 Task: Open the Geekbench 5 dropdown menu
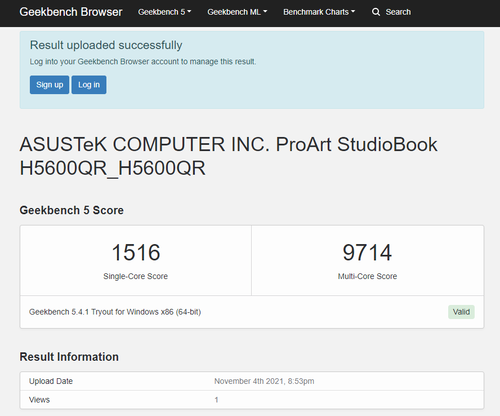tap(165, 12)
